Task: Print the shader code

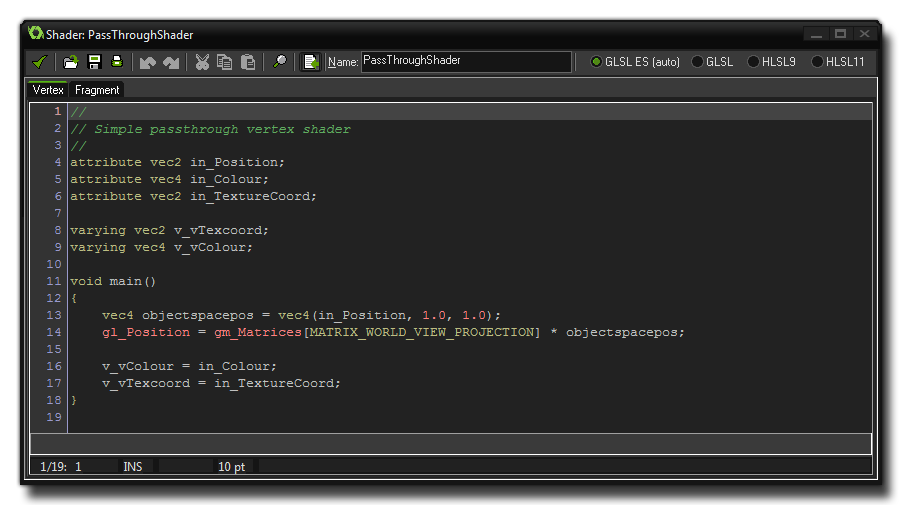Action: pyautogui.click(x=116, y=62)
